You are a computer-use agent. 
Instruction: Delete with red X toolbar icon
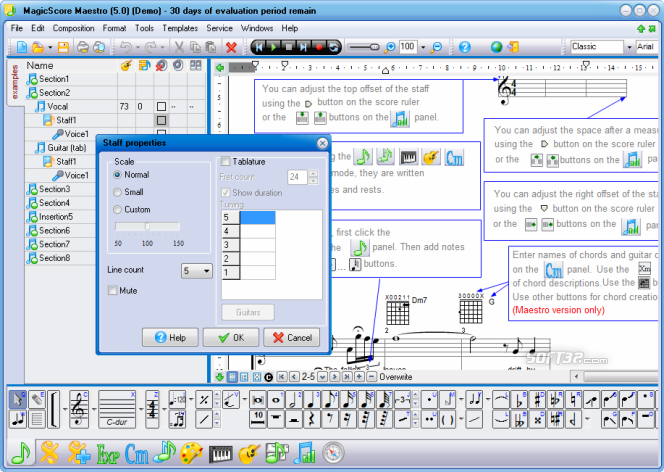coord(231,47)
